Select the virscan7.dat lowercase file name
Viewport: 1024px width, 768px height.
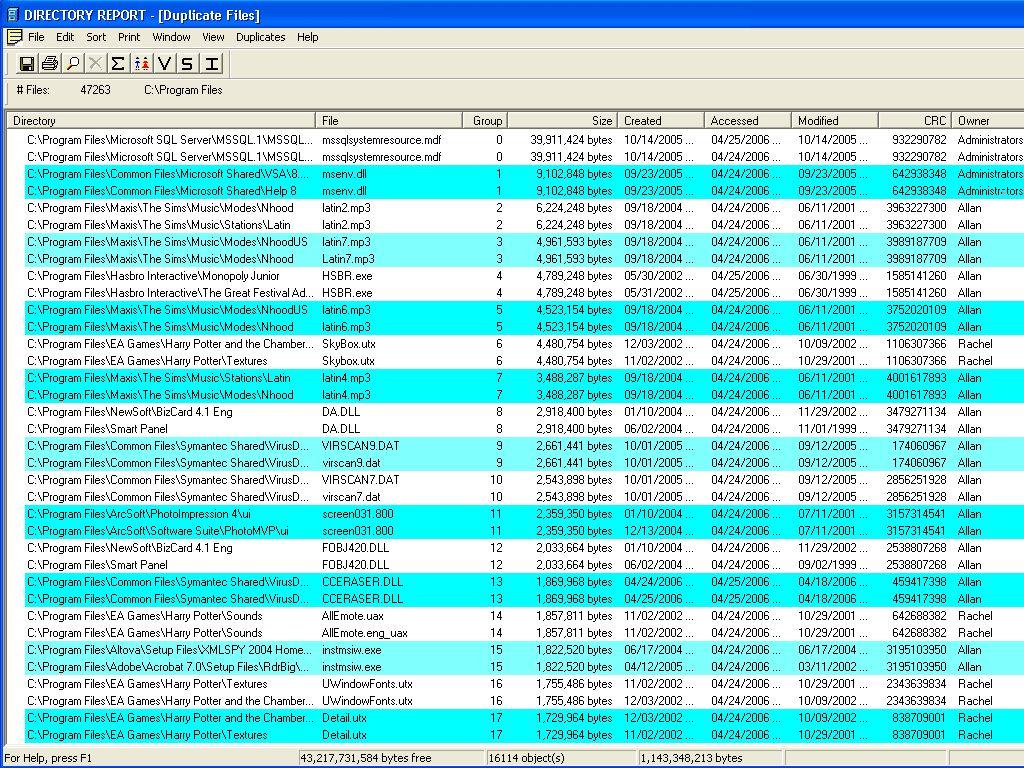coord(351,496)
